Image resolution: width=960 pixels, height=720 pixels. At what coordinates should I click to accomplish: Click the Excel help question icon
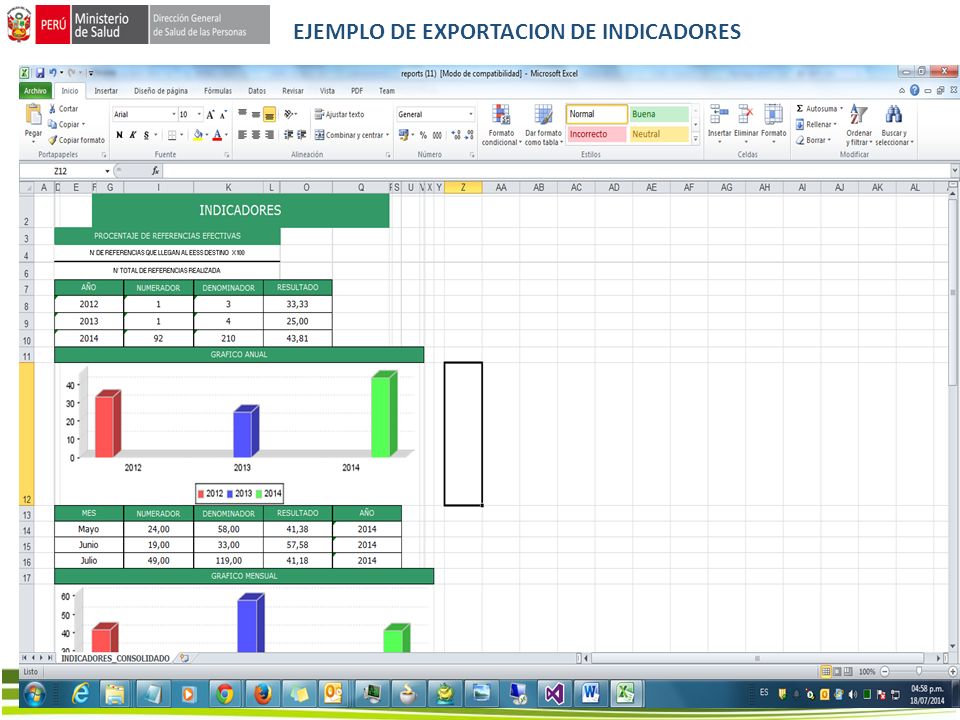point(915,90)
